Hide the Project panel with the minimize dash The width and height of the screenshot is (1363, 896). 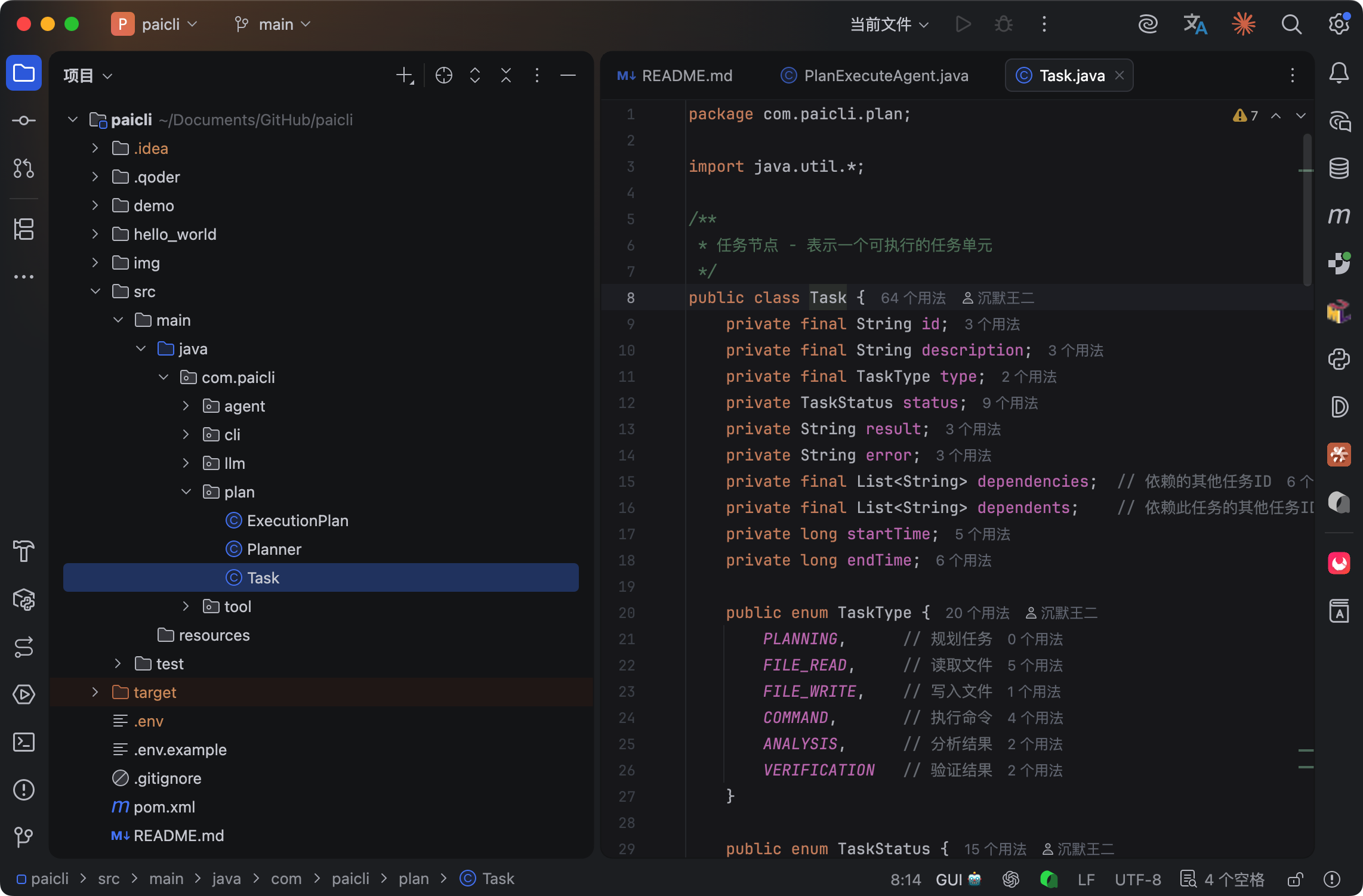click(568, 75)
